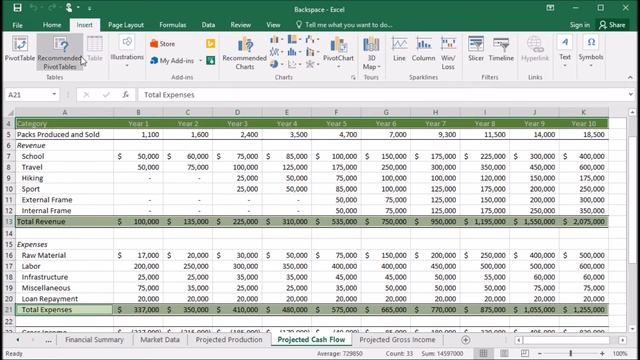Click the Name Box showing A21
Image resolution: width=640 pixels, height=360 pixels.
pyautogui.click(x=28, y=95)
